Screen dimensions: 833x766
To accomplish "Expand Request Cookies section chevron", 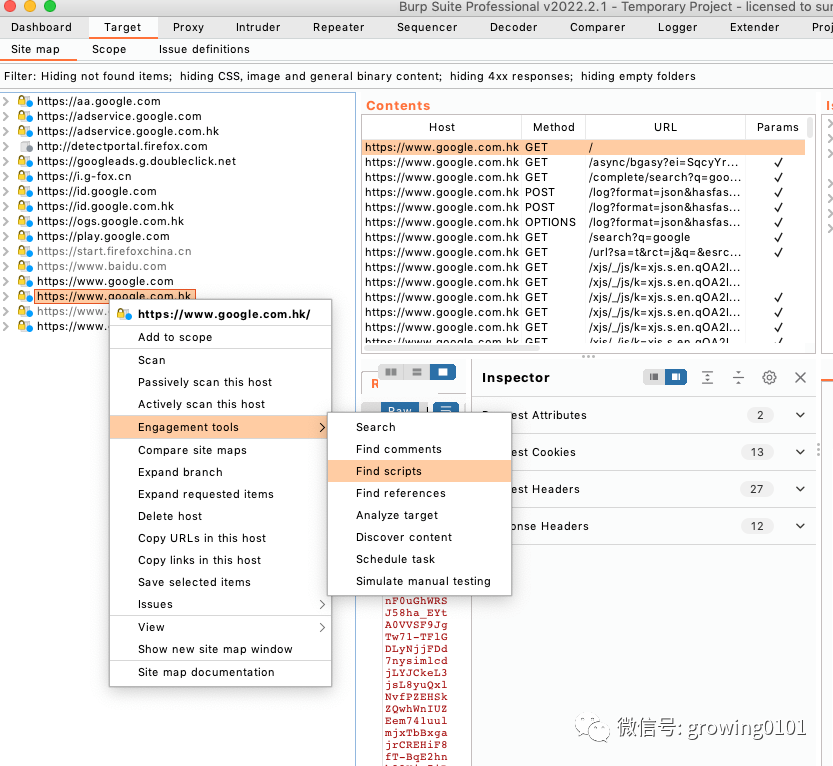I will (x=800, y=452).
